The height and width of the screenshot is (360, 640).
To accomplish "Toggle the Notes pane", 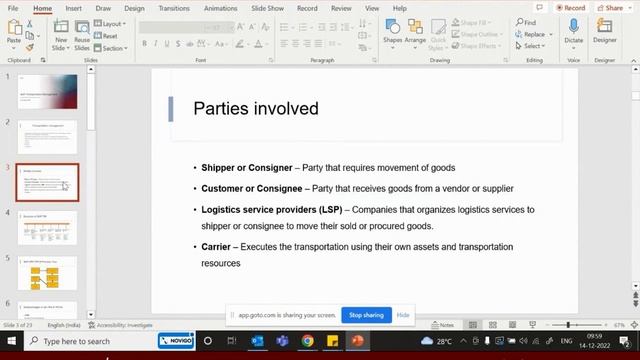I will point(442,325).
